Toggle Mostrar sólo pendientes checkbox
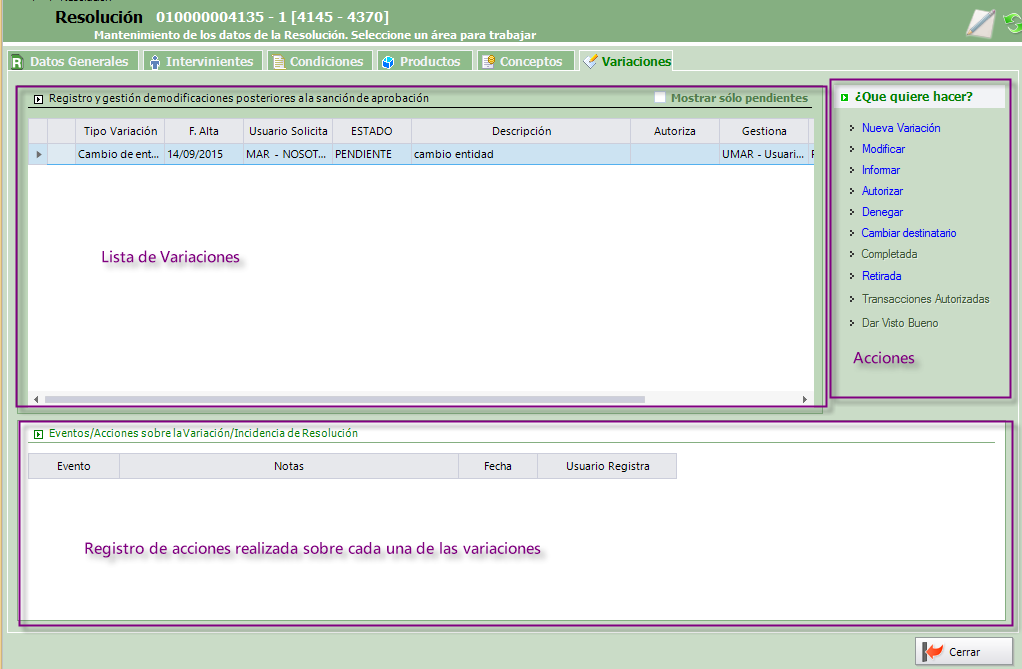Image resolution: width=1022 pixels, height=669 pixels. tap(660, 97)
